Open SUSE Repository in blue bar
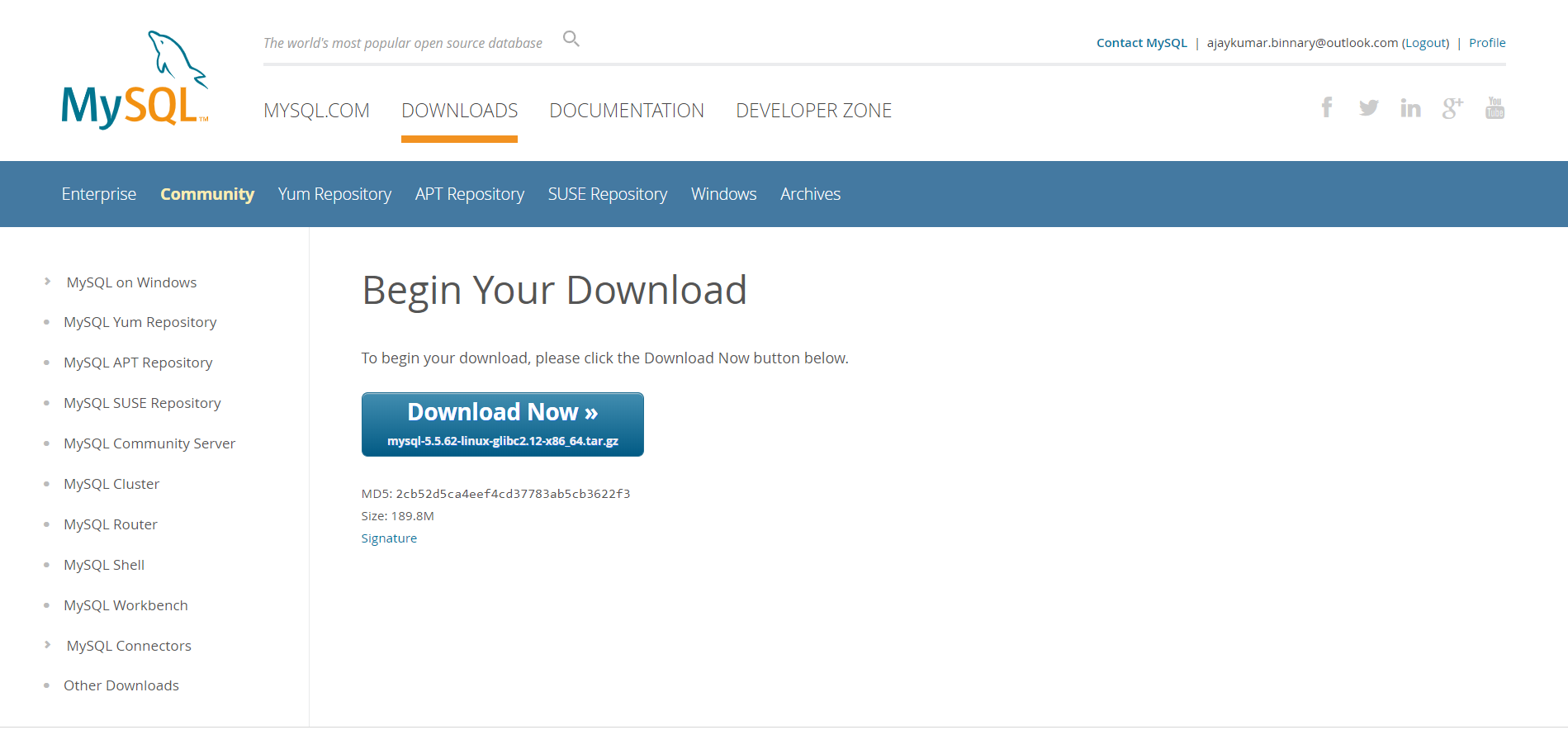 pos(608,194)
